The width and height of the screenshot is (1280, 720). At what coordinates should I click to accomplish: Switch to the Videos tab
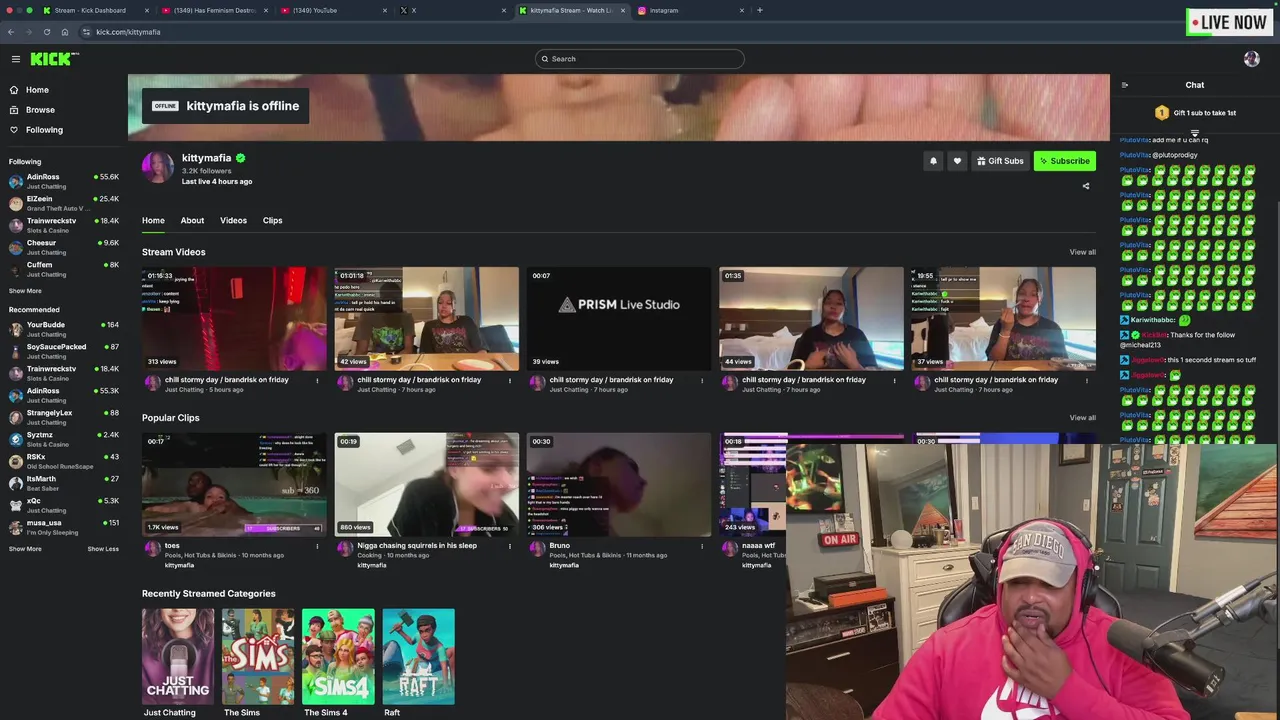(x=233, y=220)
